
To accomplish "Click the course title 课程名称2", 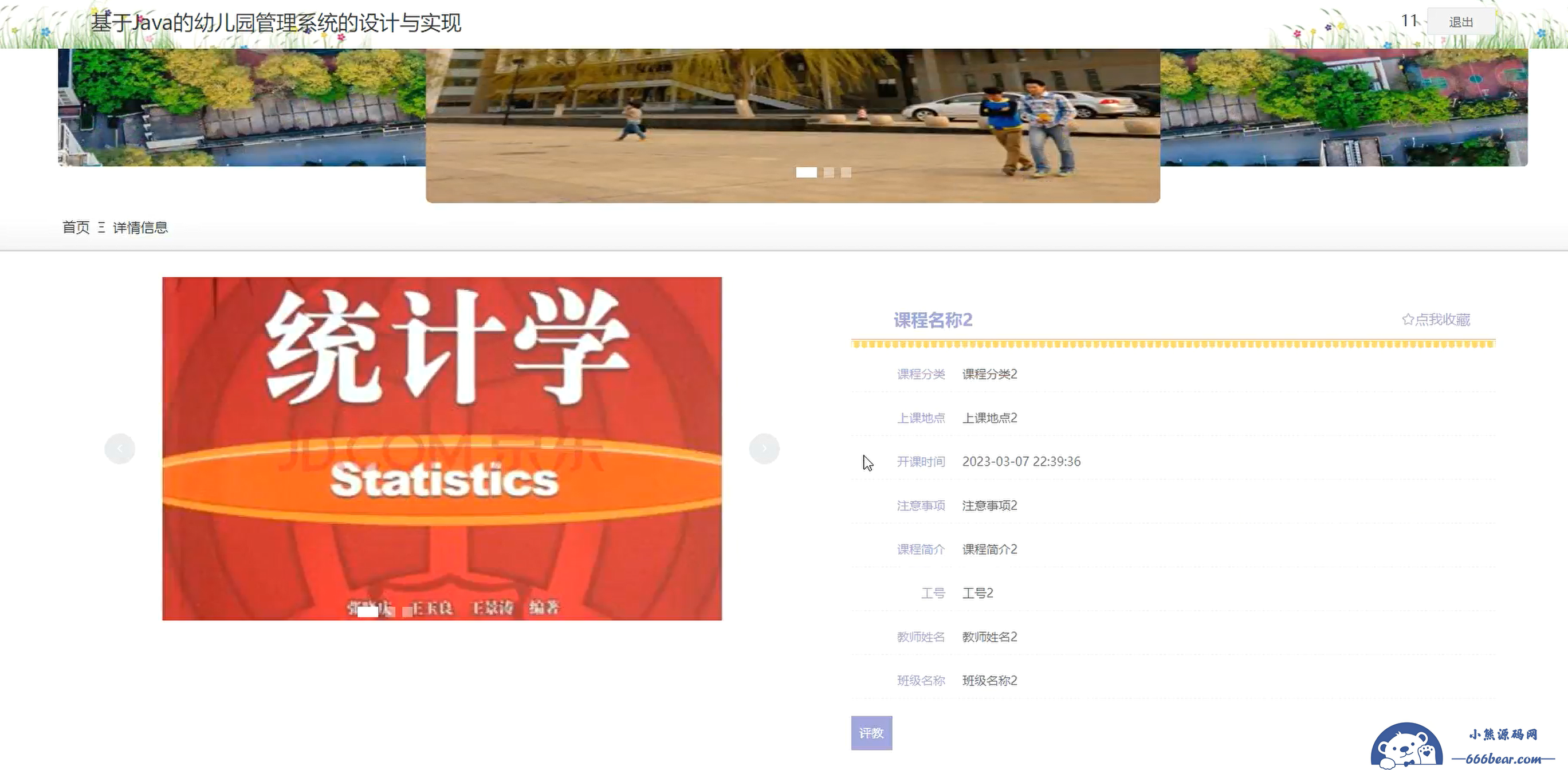I will tap(933, 320).
